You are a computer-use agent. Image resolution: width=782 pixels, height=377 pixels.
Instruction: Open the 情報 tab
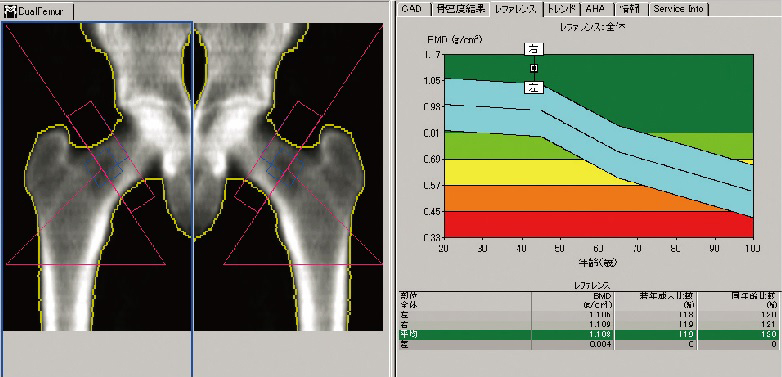[x=631, y=8]
